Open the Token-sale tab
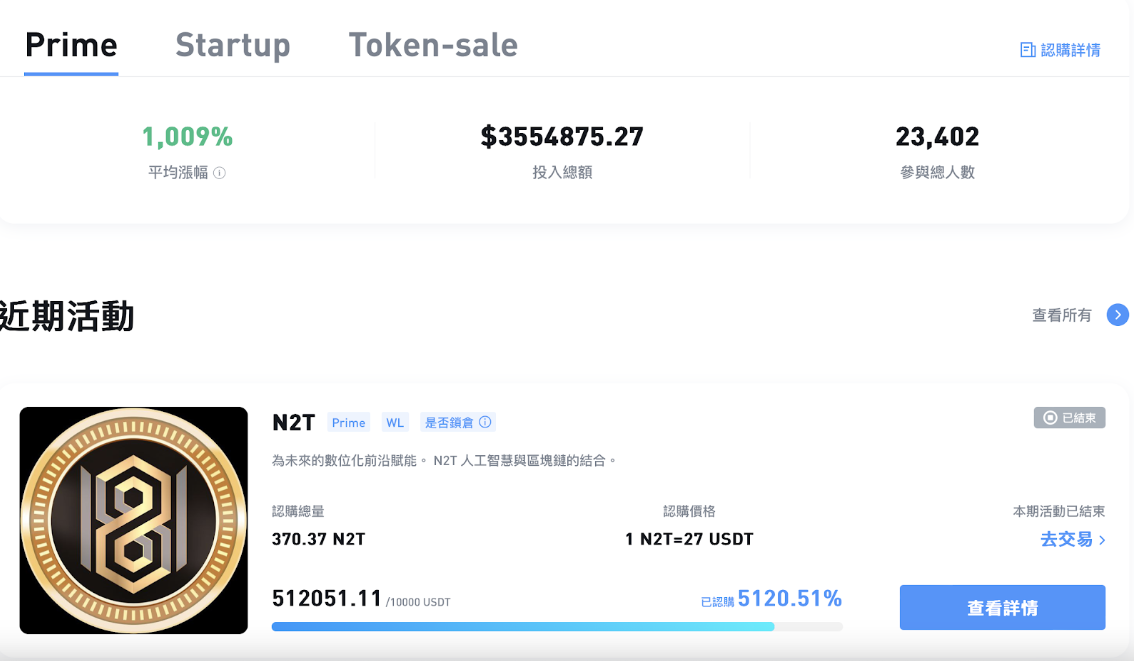The image size is (1138, 664). click(433, 45)
